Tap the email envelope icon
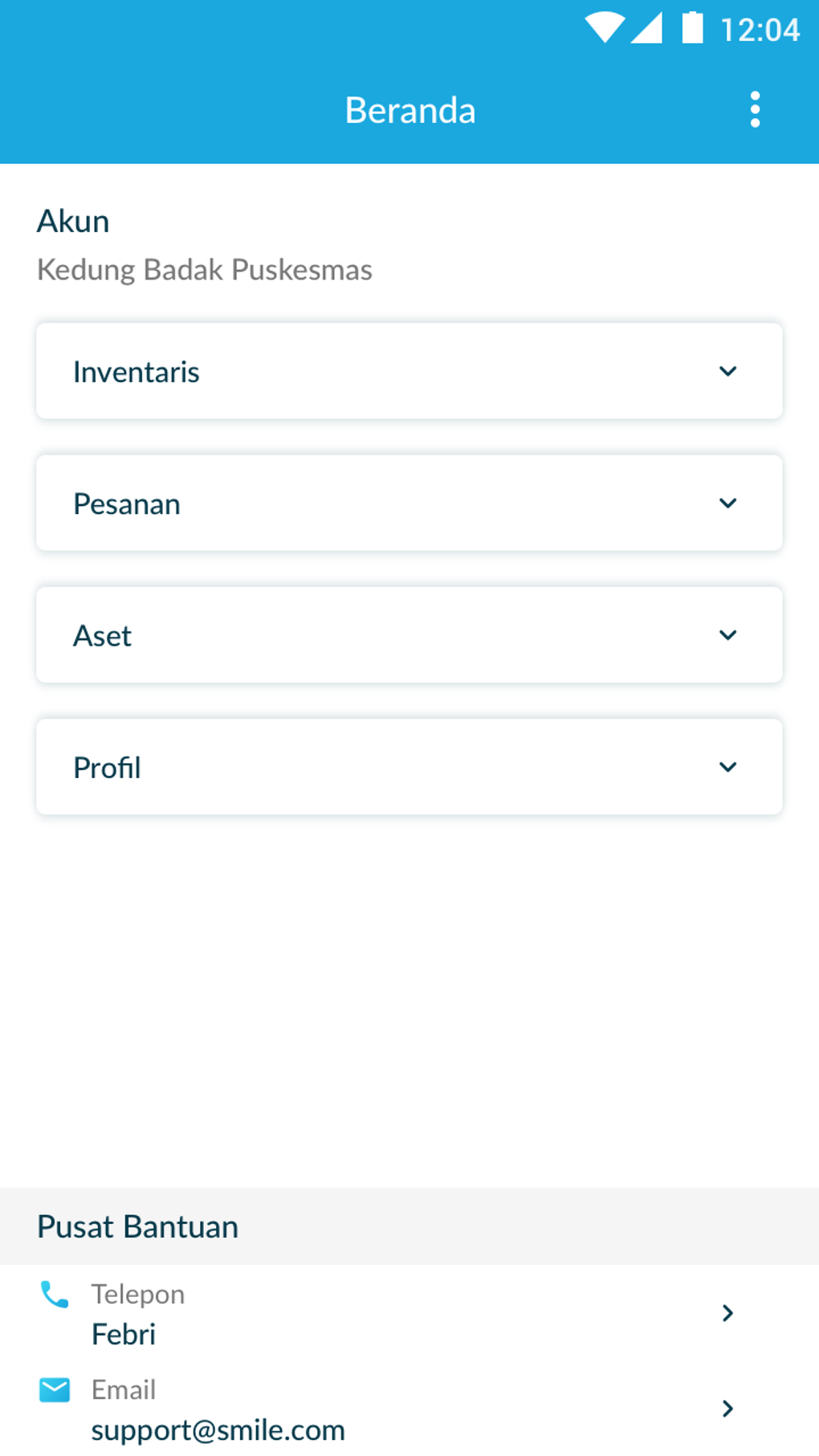Viewport: 819px width, 1456px height. point(55,1389)
